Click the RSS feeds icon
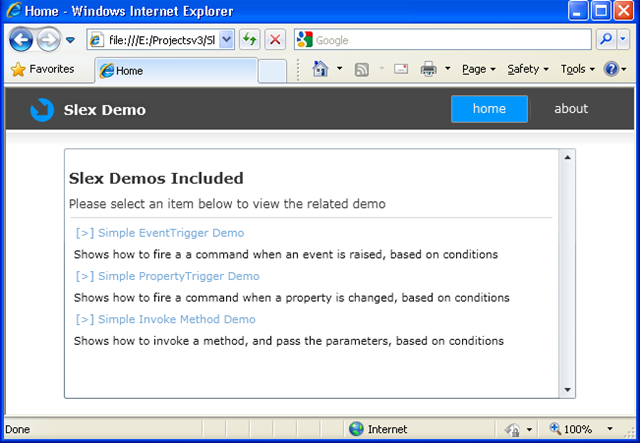Image resolution: width=640 pixels, height=443 pixels. pos(362,69)
